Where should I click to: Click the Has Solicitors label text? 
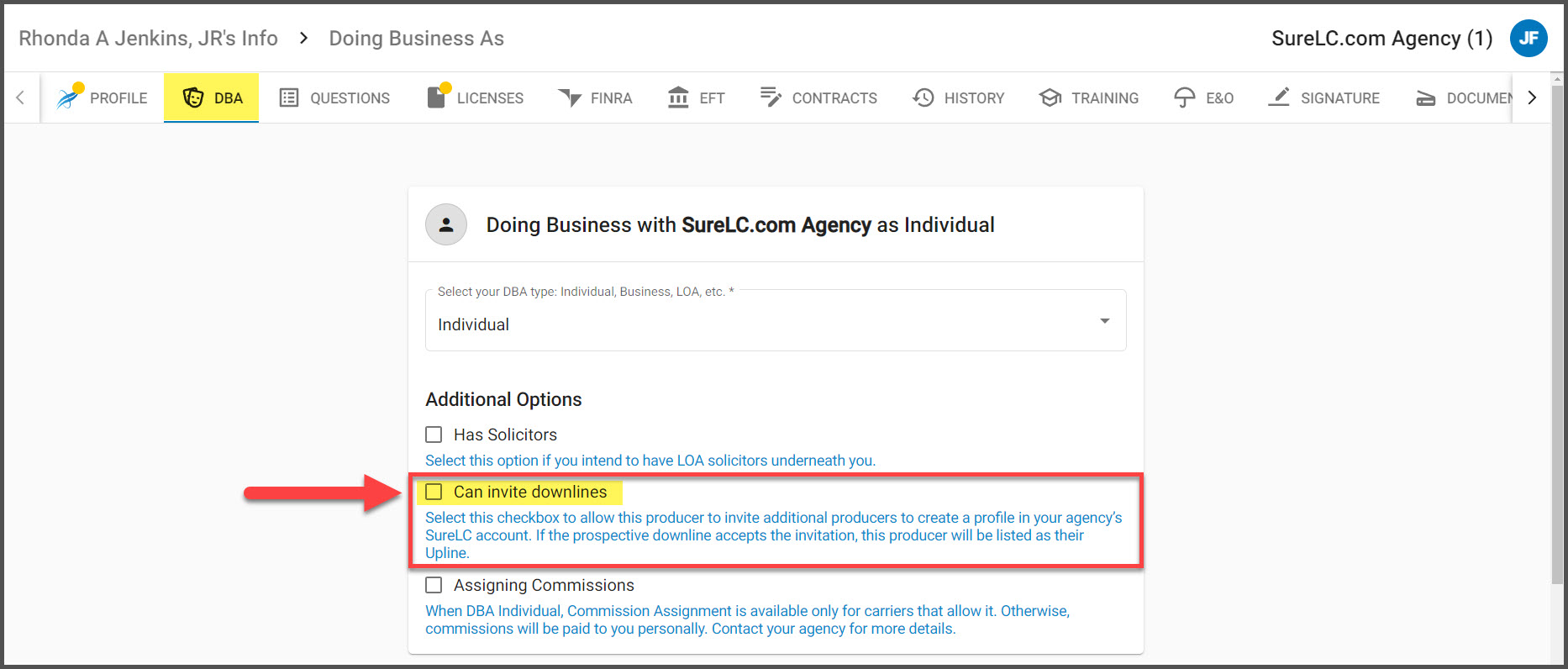[x=505, y=435]
